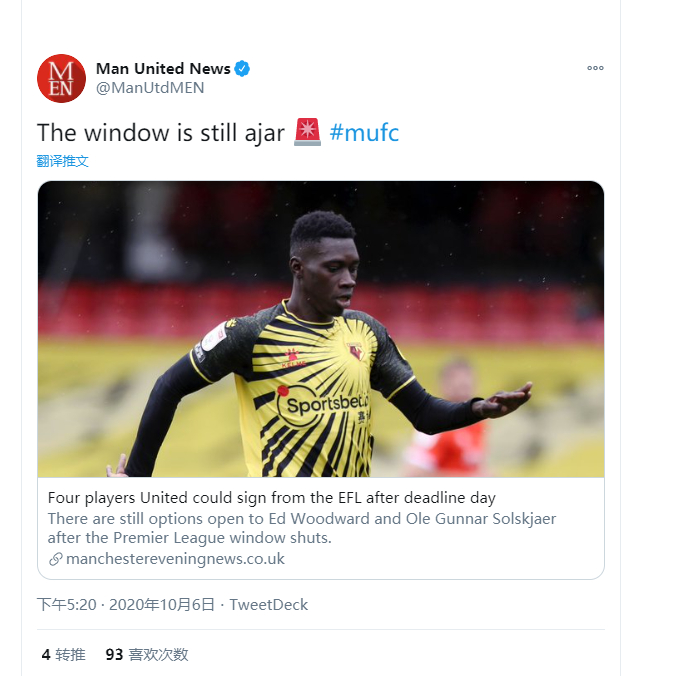Open the #mufc hashtag link

point(364,133)
